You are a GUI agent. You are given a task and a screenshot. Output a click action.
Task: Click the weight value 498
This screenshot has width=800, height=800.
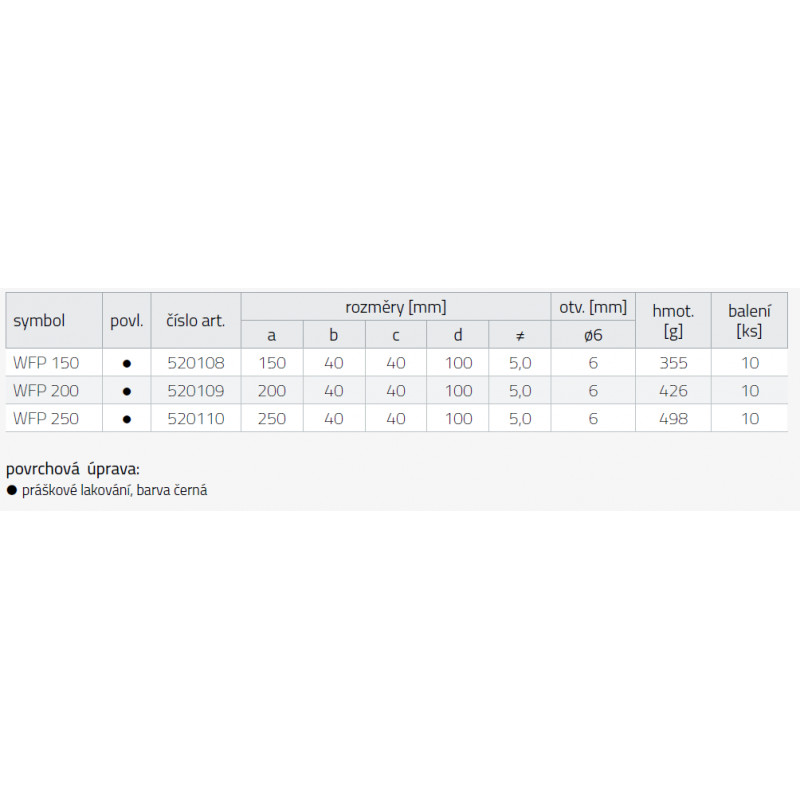coord(673,419)
